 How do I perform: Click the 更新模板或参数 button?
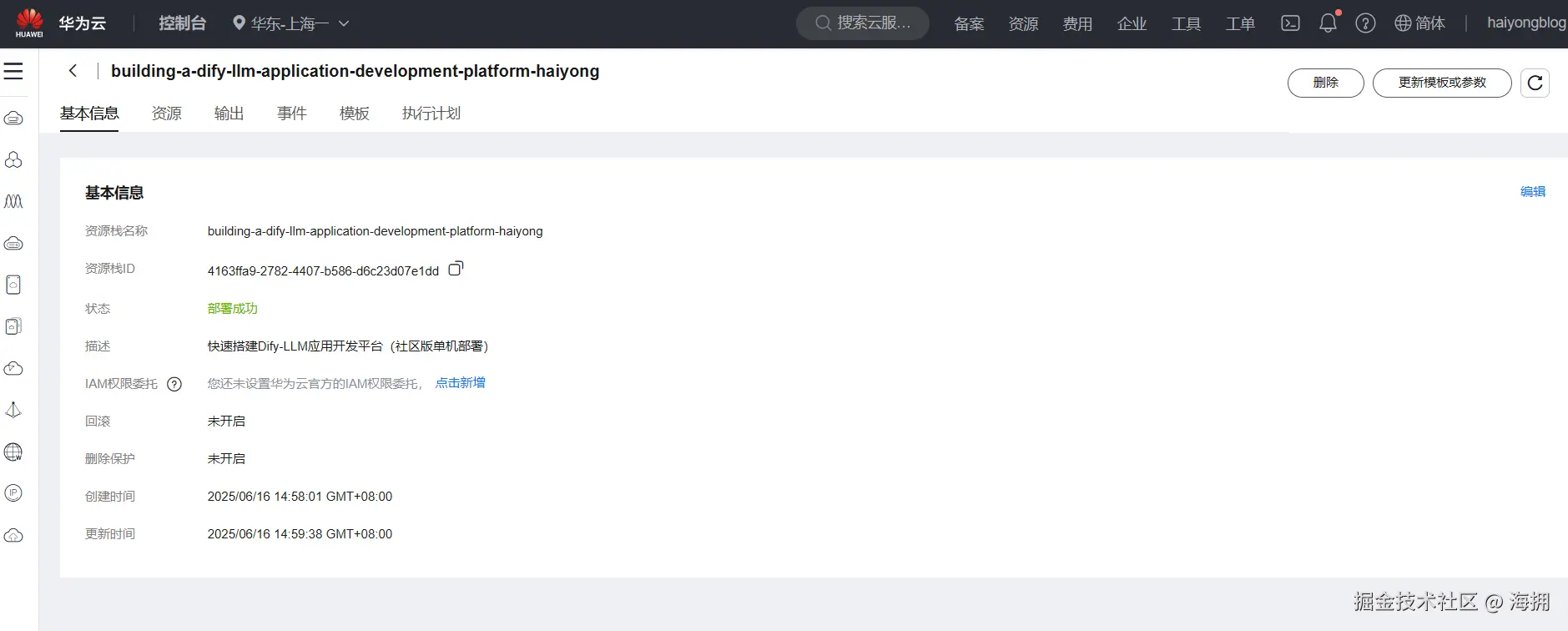[x=1442, y=83]
